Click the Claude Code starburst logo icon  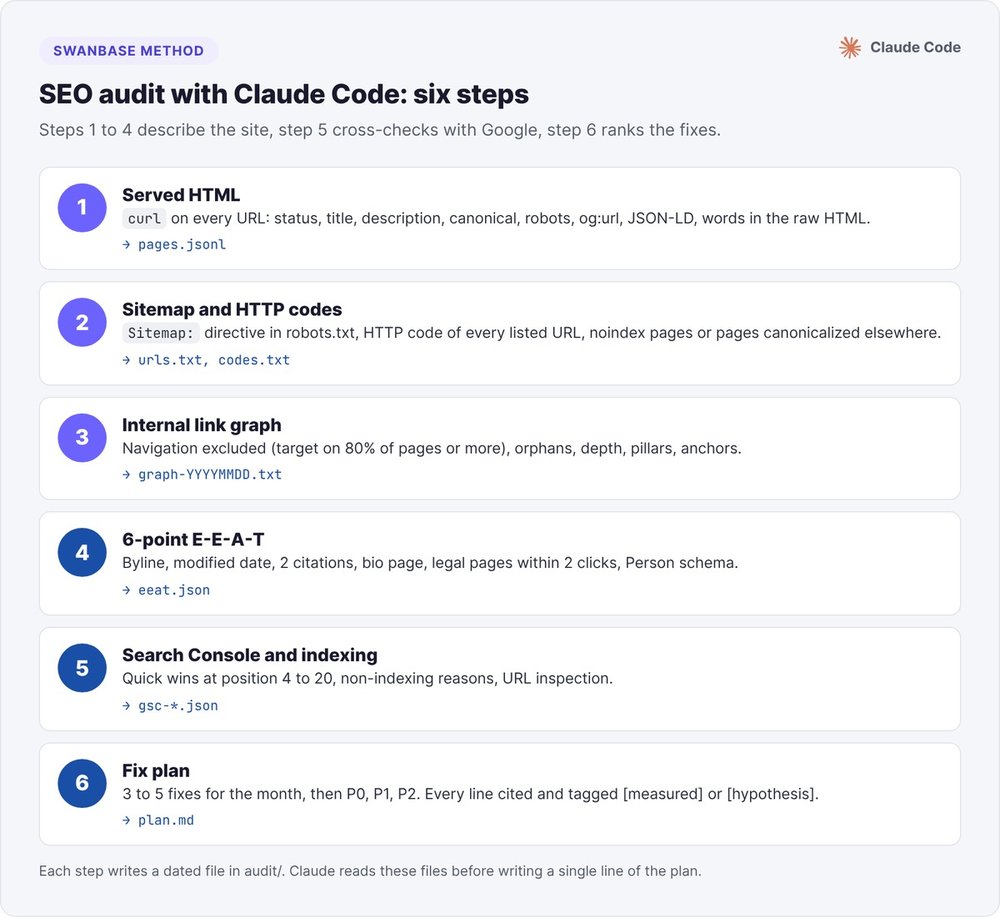849,48
